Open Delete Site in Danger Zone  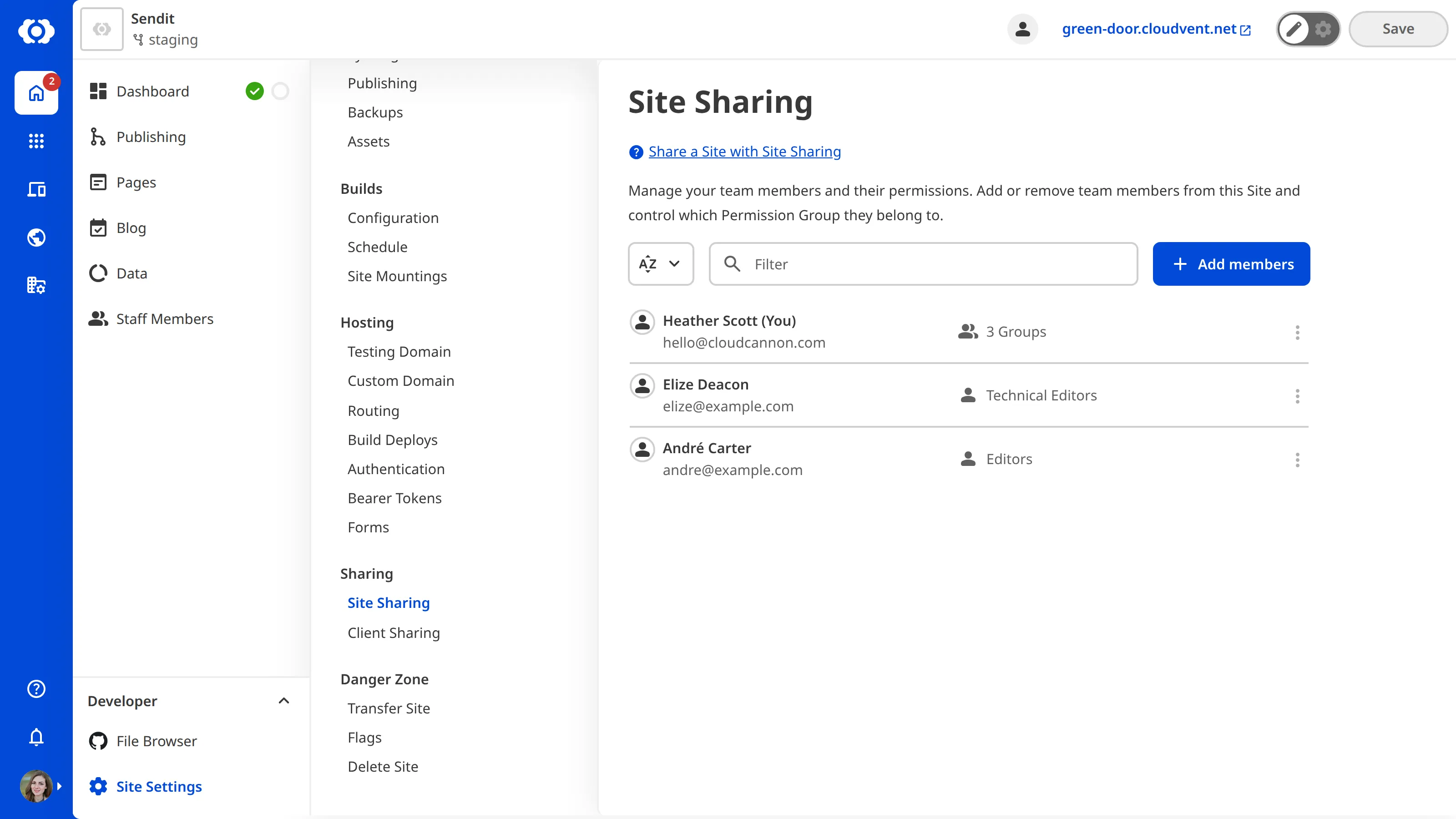pyautogui.click(x=383, y=767)
